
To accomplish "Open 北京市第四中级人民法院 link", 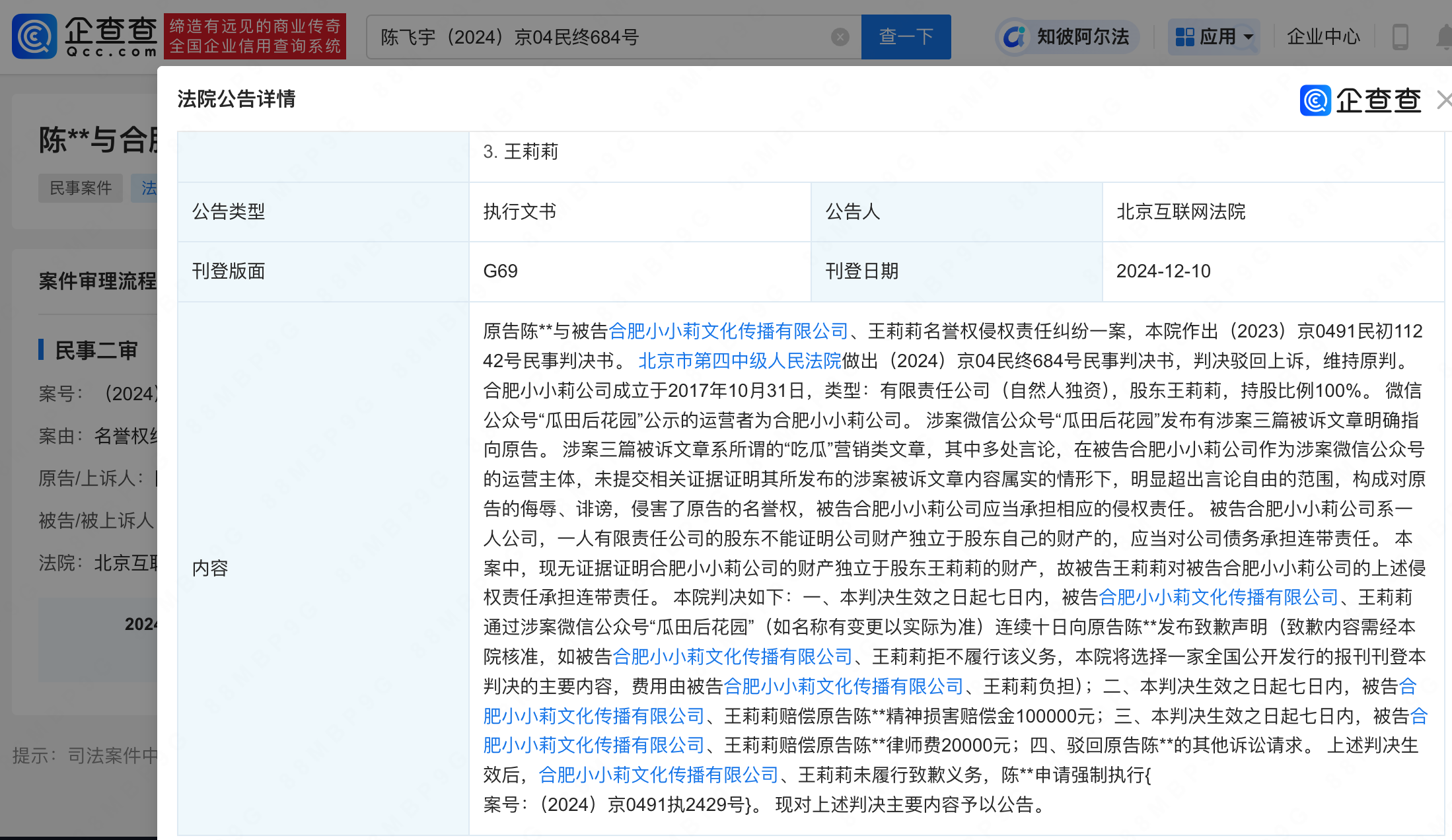I will pos(740,361).
